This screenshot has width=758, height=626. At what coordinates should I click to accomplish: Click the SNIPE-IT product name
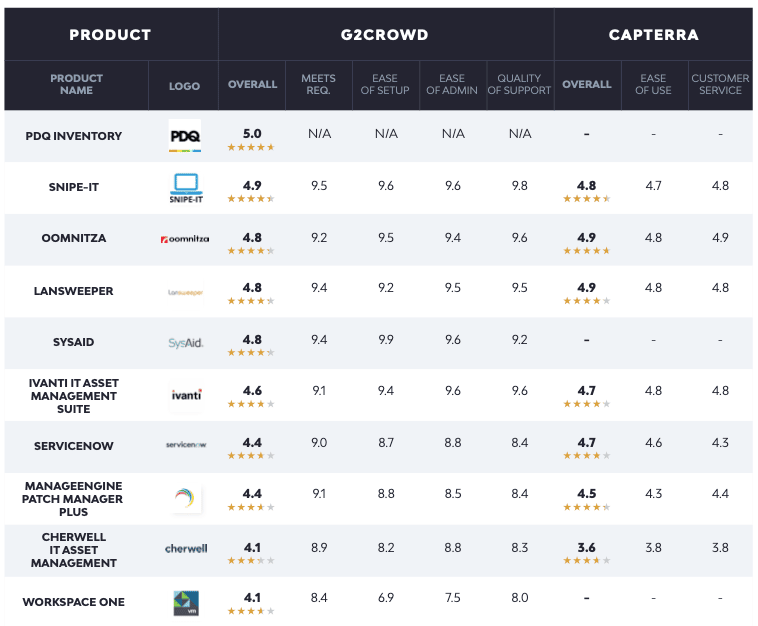click(73, 187)
